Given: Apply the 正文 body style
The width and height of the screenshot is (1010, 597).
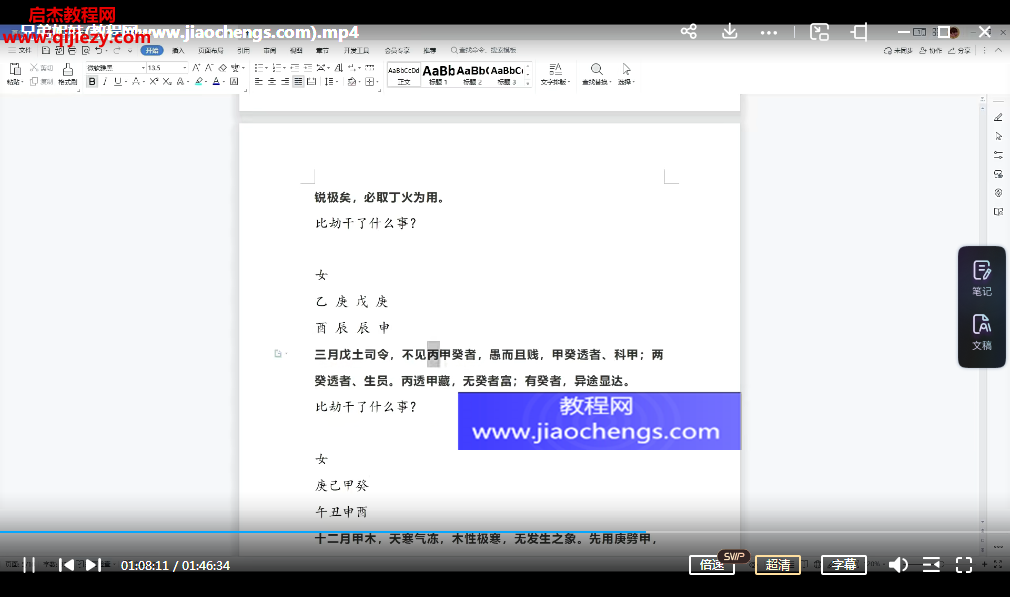Looking at the screenshot, I should pos(404,75).
